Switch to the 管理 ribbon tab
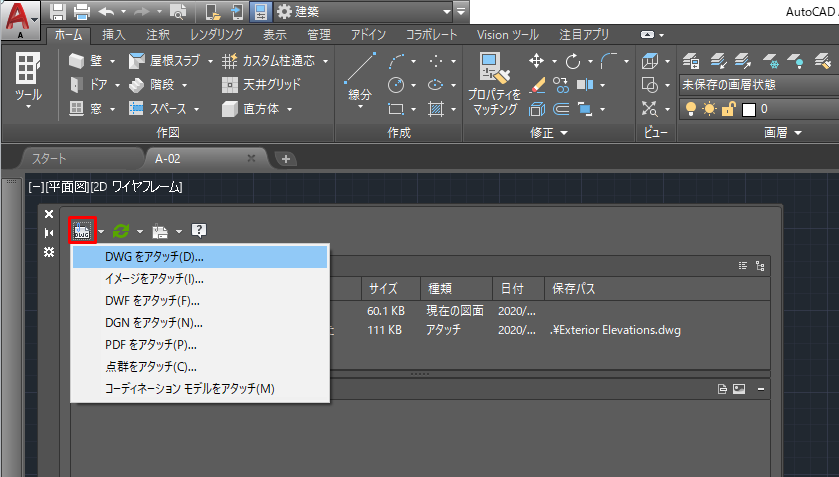 pos(319,35)
